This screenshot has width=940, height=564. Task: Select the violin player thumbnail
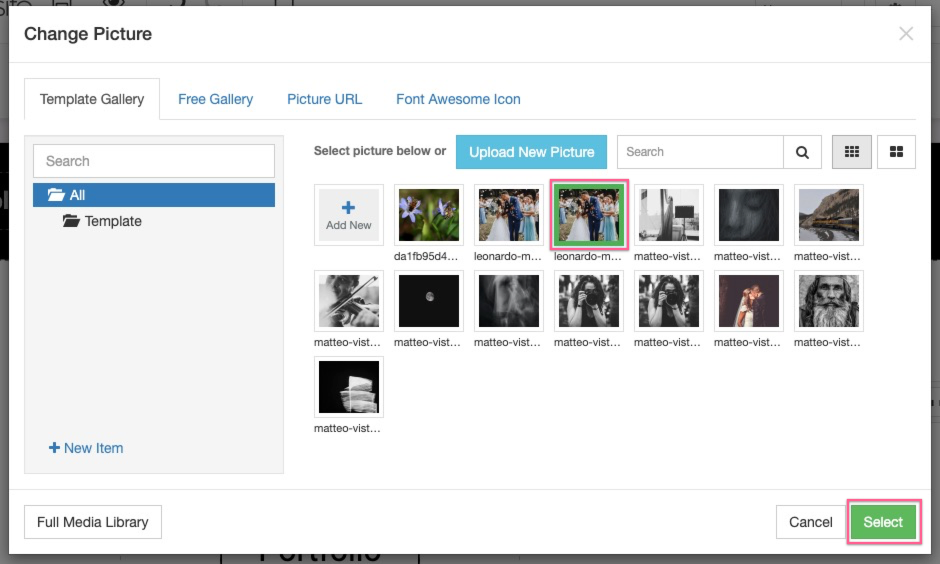point(349,301)
